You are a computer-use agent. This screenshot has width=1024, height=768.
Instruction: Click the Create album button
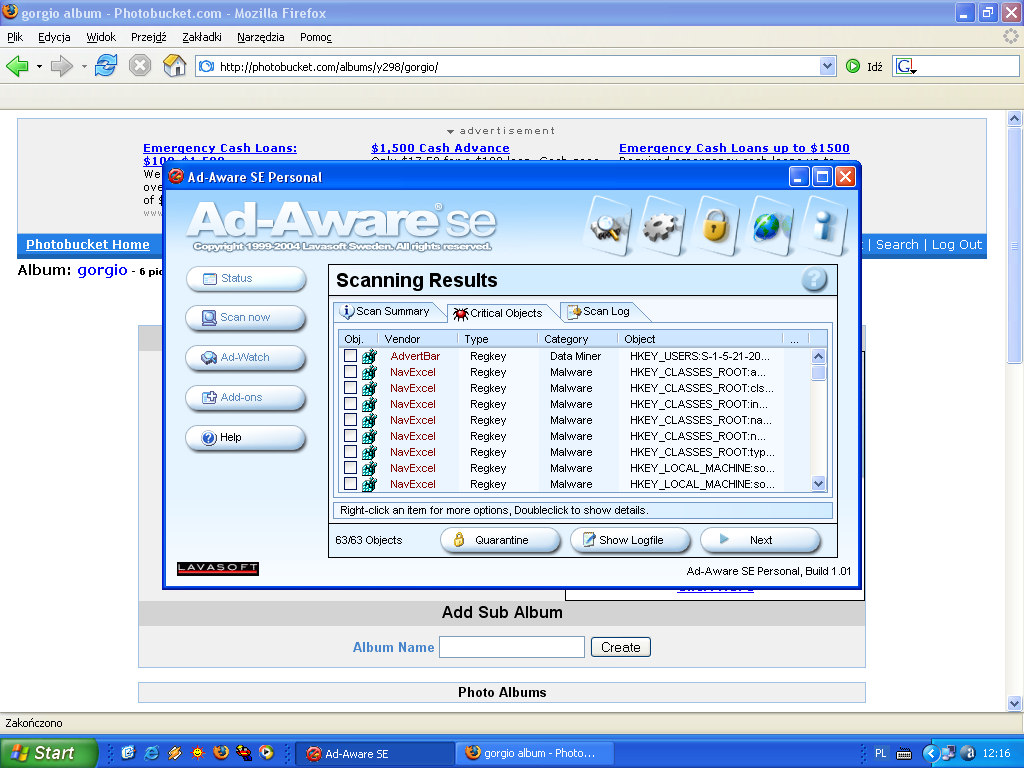620,647
